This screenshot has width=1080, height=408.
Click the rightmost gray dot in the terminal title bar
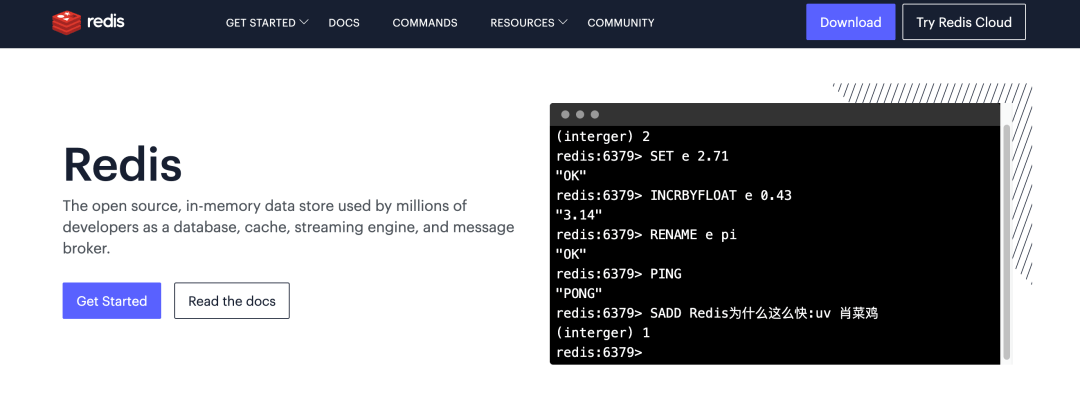coord(595,115)
